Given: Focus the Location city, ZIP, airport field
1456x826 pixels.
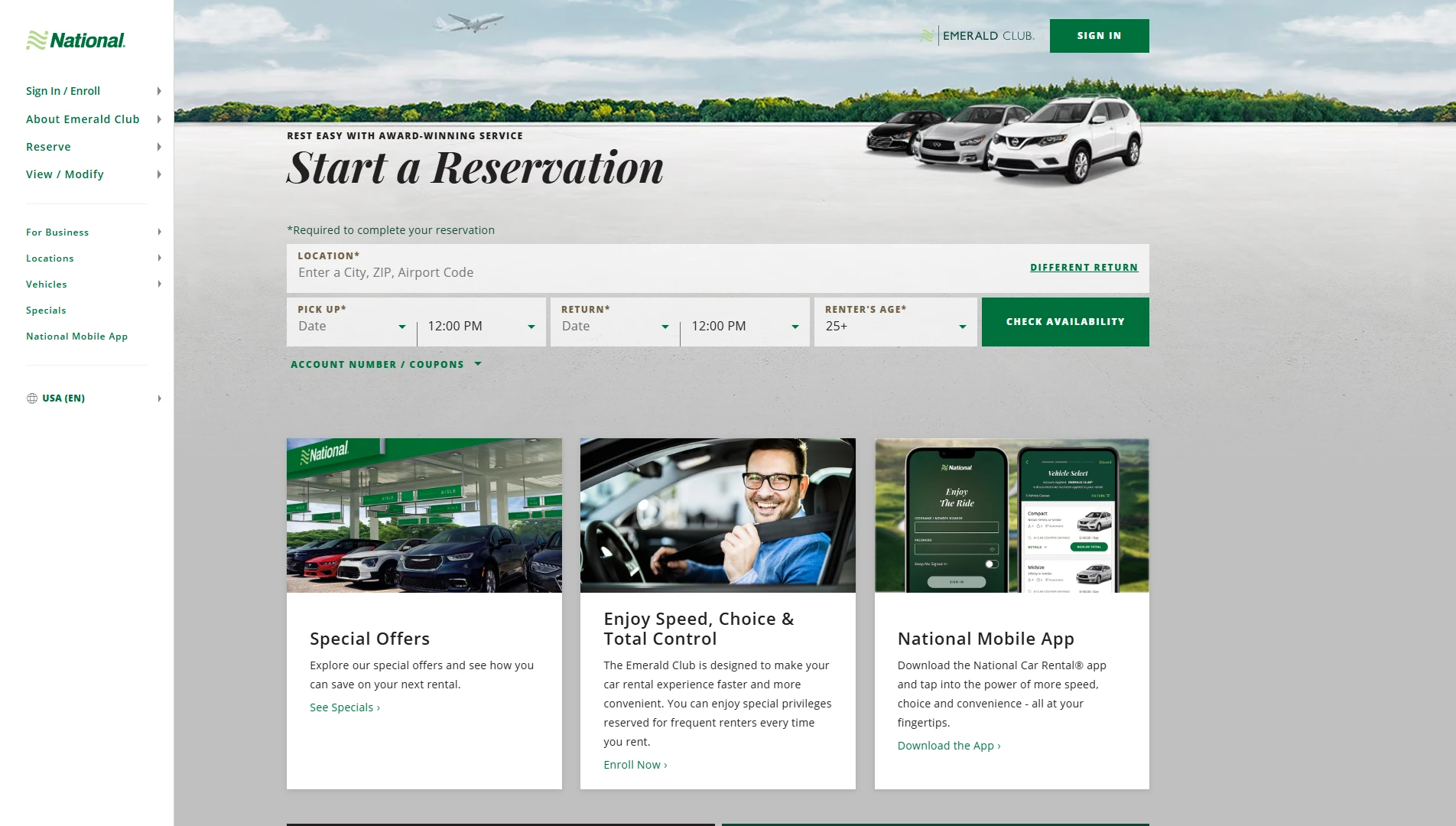Looking at the screenshot, I should (x=658, y=272).
